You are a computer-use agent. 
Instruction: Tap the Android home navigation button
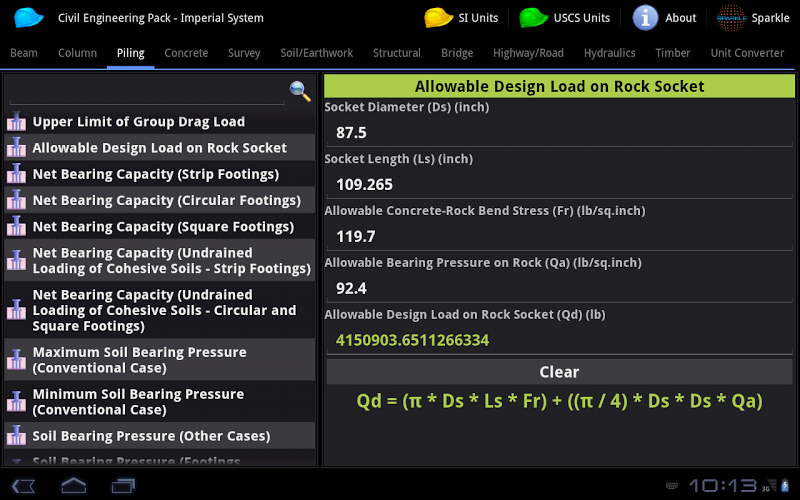[73, 485]
